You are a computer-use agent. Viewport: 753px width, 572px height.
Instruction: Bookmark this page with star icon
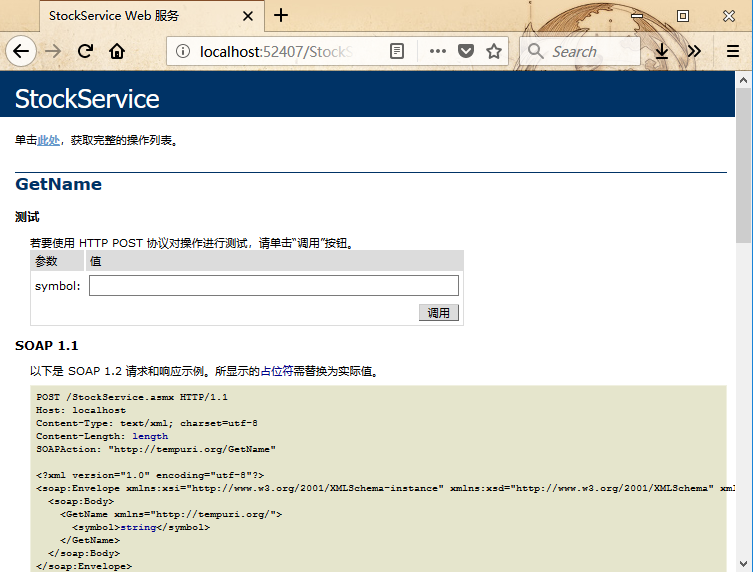click(493, 51)
